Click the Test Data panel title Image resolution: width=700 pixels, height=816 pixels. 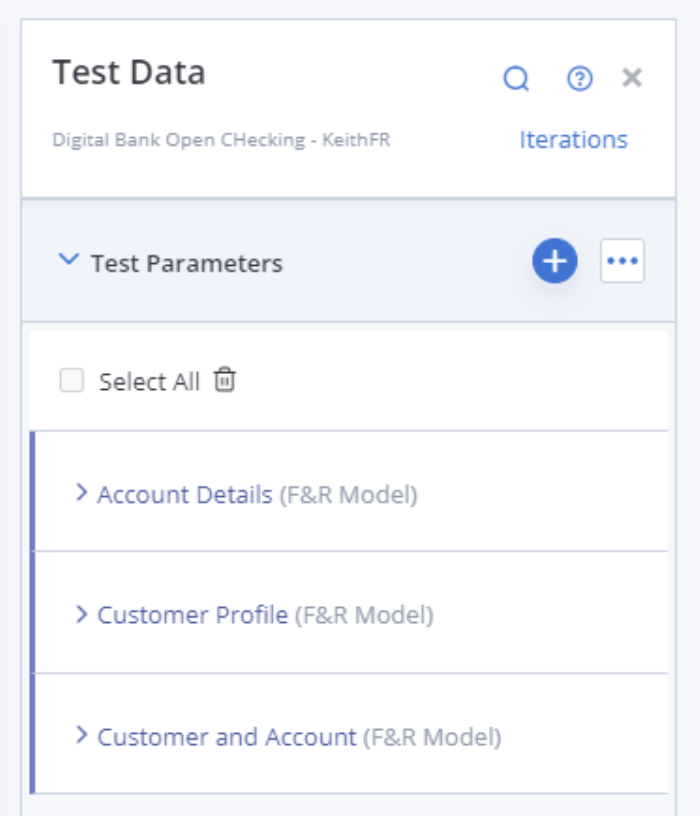click(129, 72)
